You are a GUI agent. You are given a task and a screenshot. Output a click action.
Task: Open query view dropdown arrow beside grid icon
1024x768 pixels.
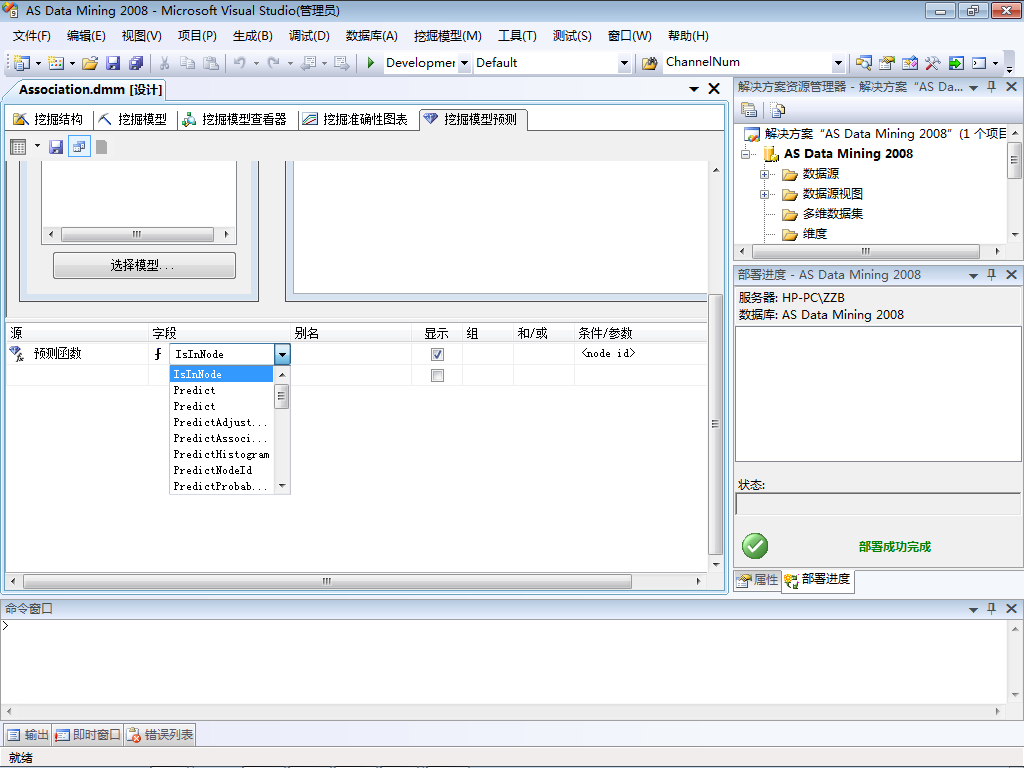(37, 146)
